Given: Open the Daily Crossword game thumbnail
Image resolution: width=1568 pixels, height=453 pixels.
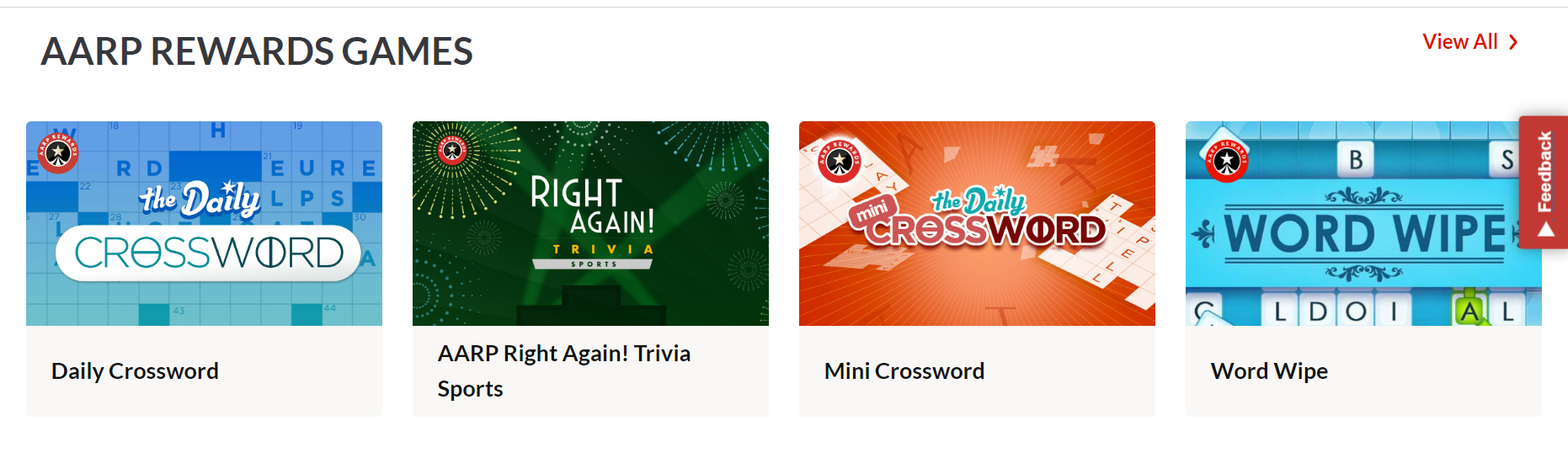Looking at the screenshot, I should 204,223.
